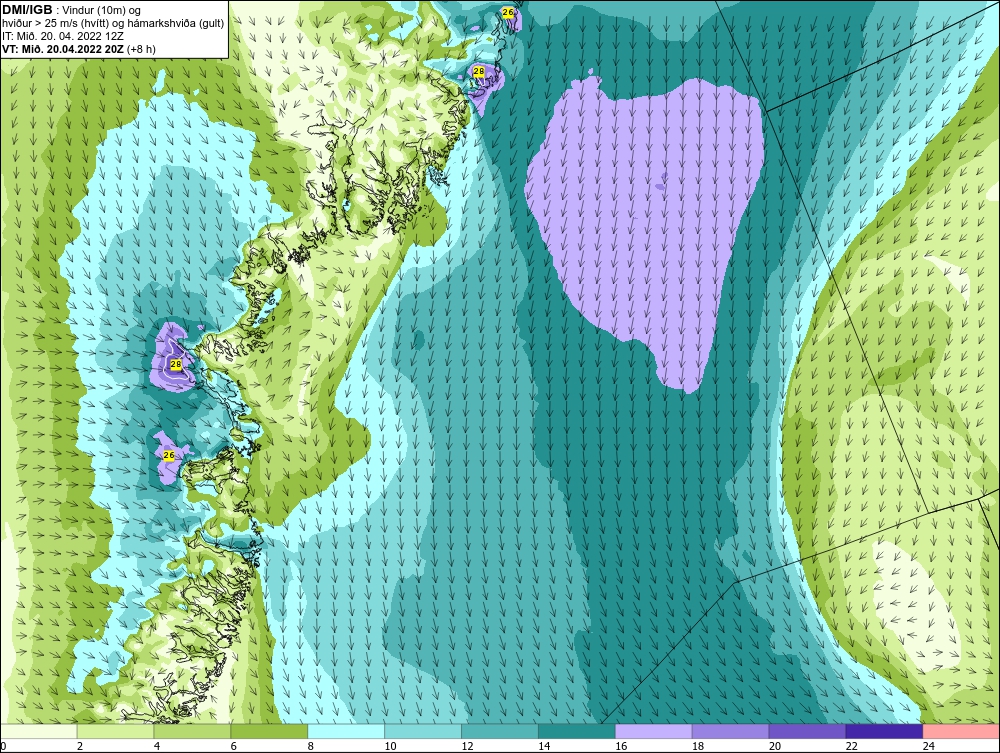Click the 16–18 m/s light lilac legend swatch
This screenshot has height=753, width=1000.
click(654, 731)
